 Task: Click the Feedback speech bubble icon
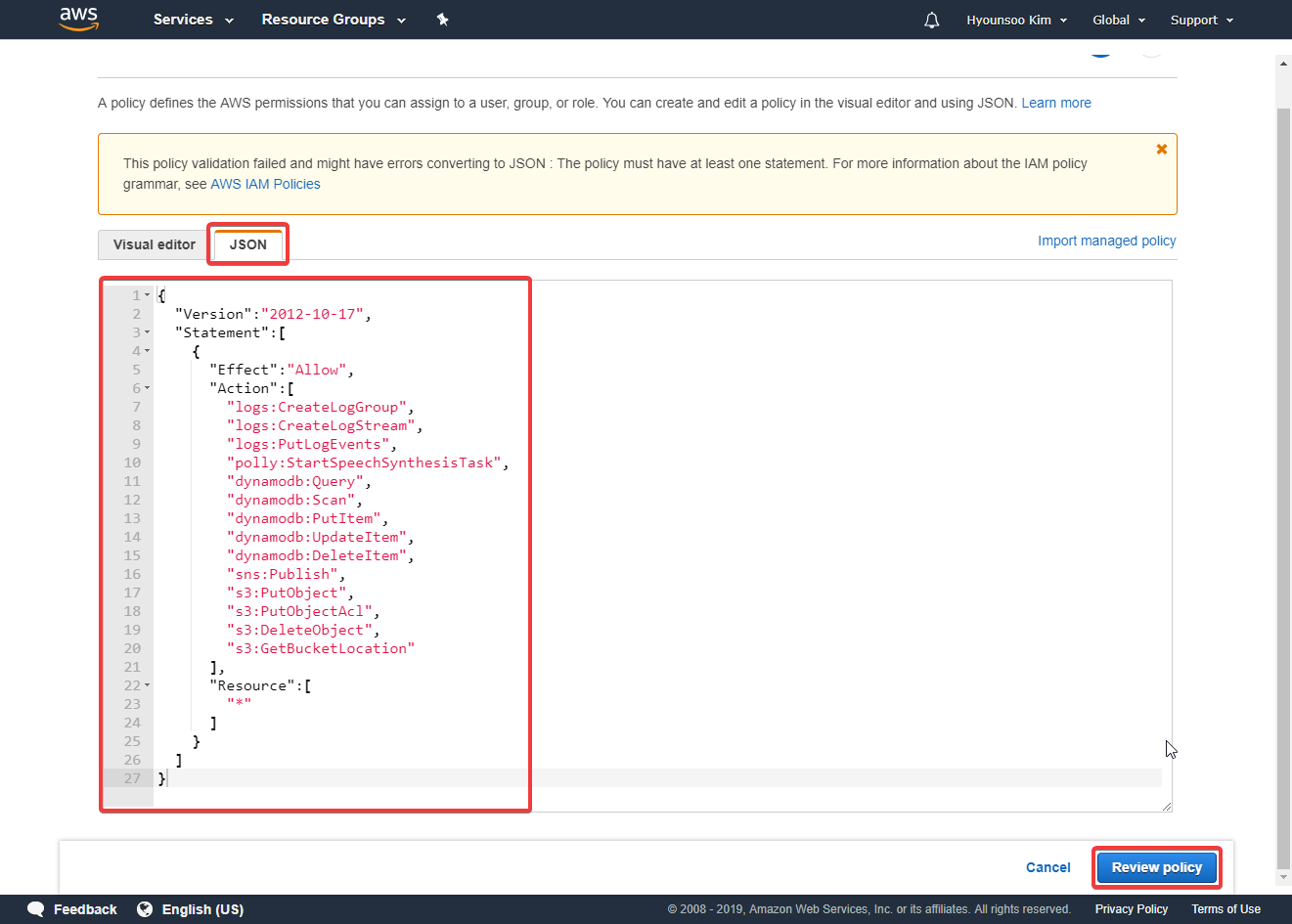click(x=36, y=909)
